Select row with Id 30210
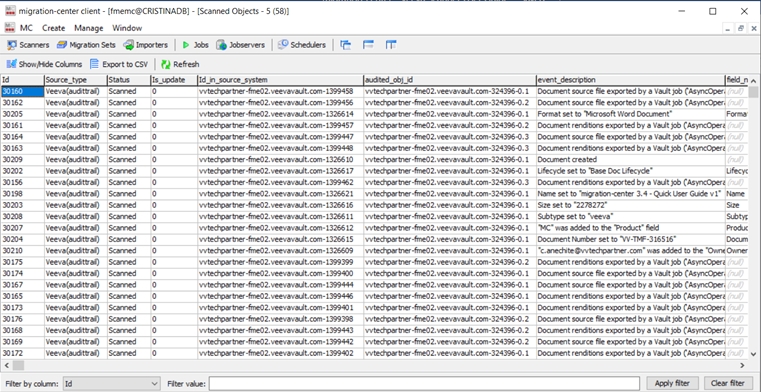 pos(22,251)
